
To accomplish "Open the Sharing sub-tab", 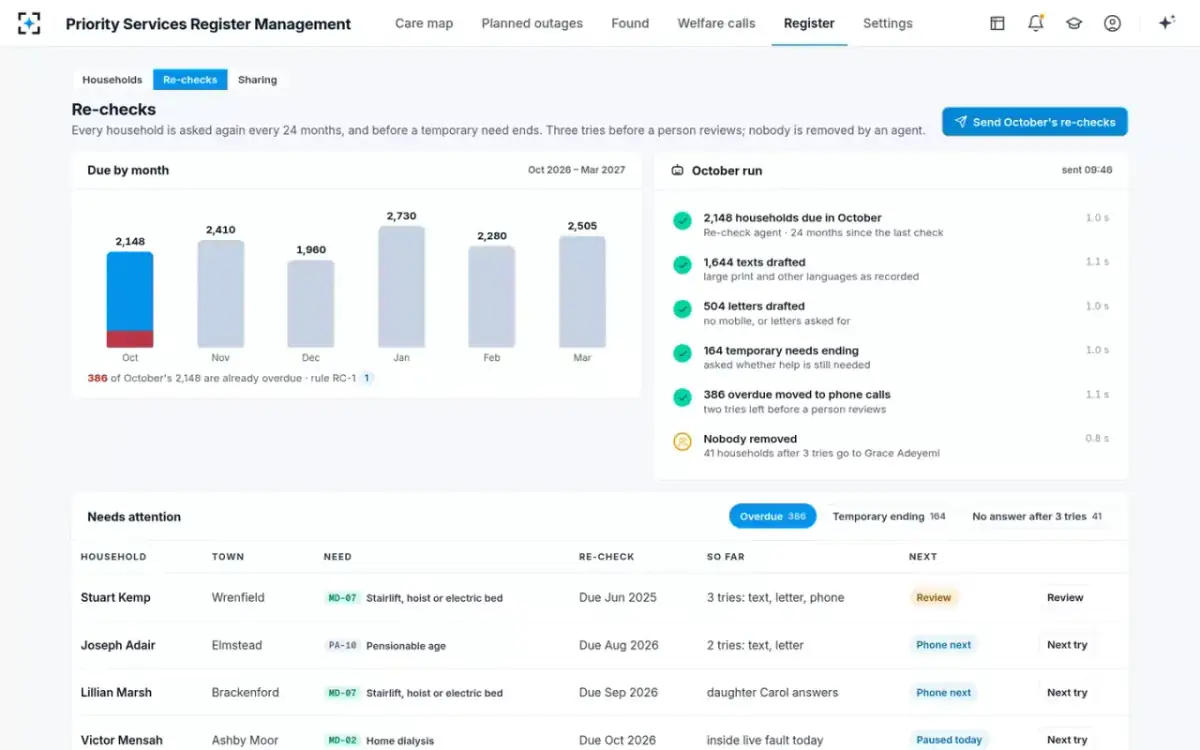I will pyautogui.click(x=257, y=80).
